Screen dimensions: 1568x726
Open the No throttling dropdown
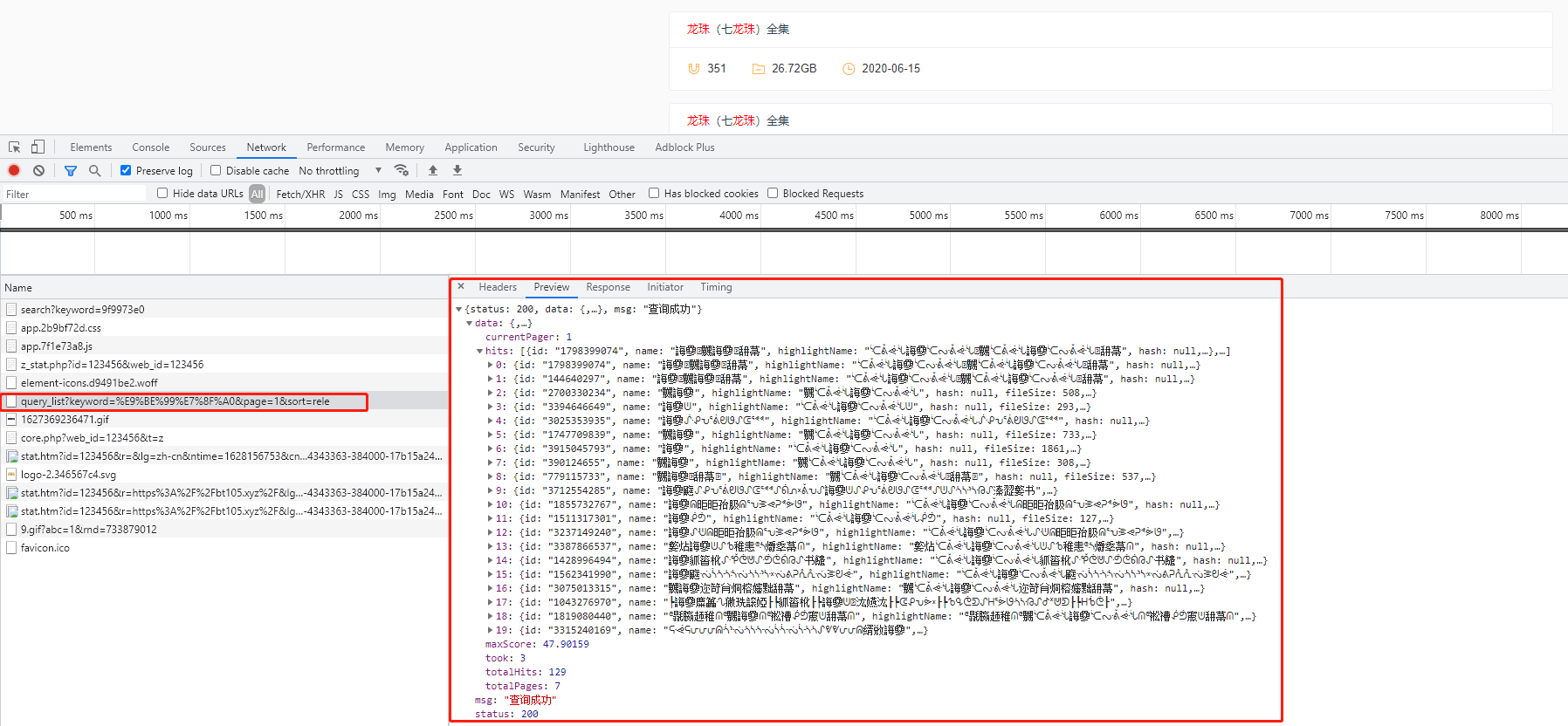point(340,171)
